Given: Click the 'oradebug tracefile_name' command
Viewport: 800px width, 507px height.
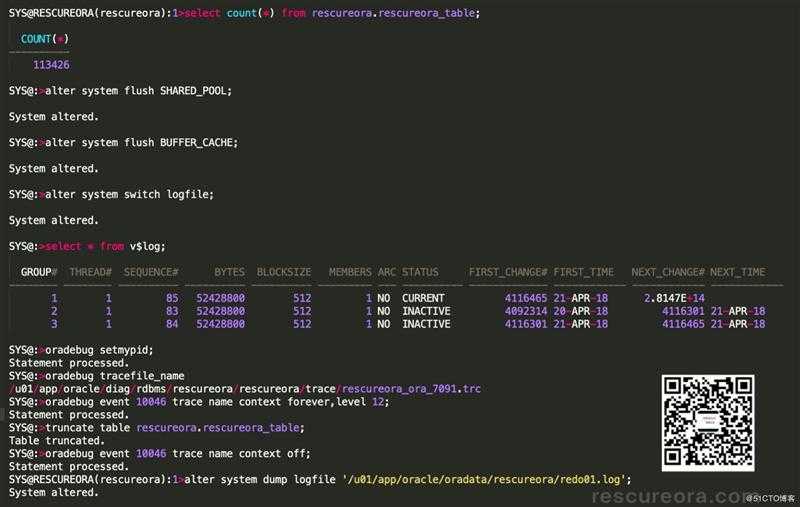Looking at the screenshot, I should pos(115,376).
